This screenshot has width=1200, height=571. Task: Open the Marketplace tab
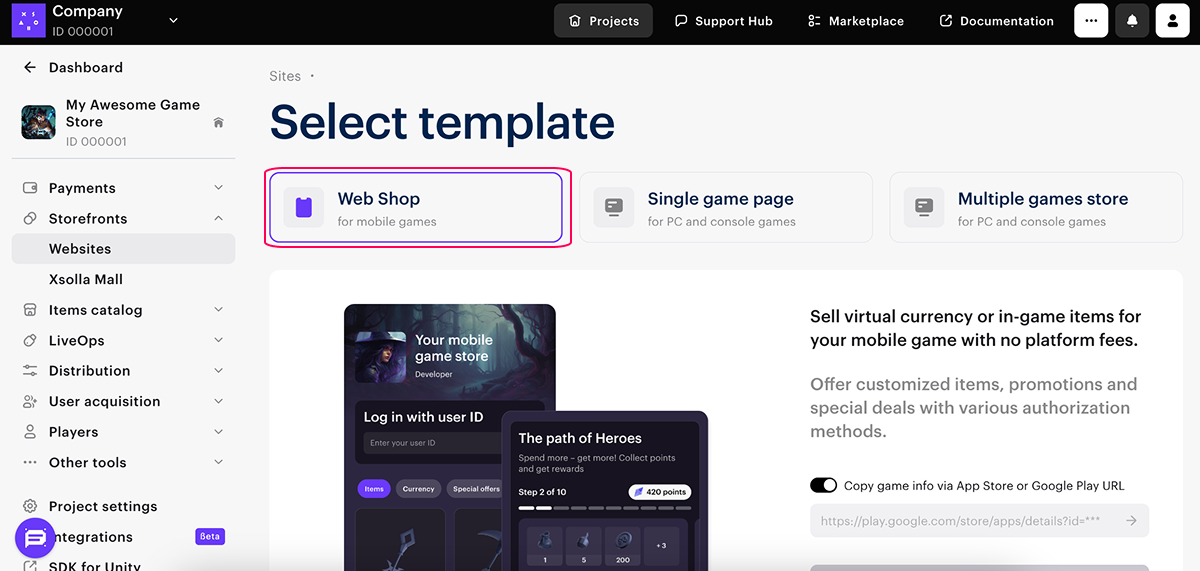point(855,21)
